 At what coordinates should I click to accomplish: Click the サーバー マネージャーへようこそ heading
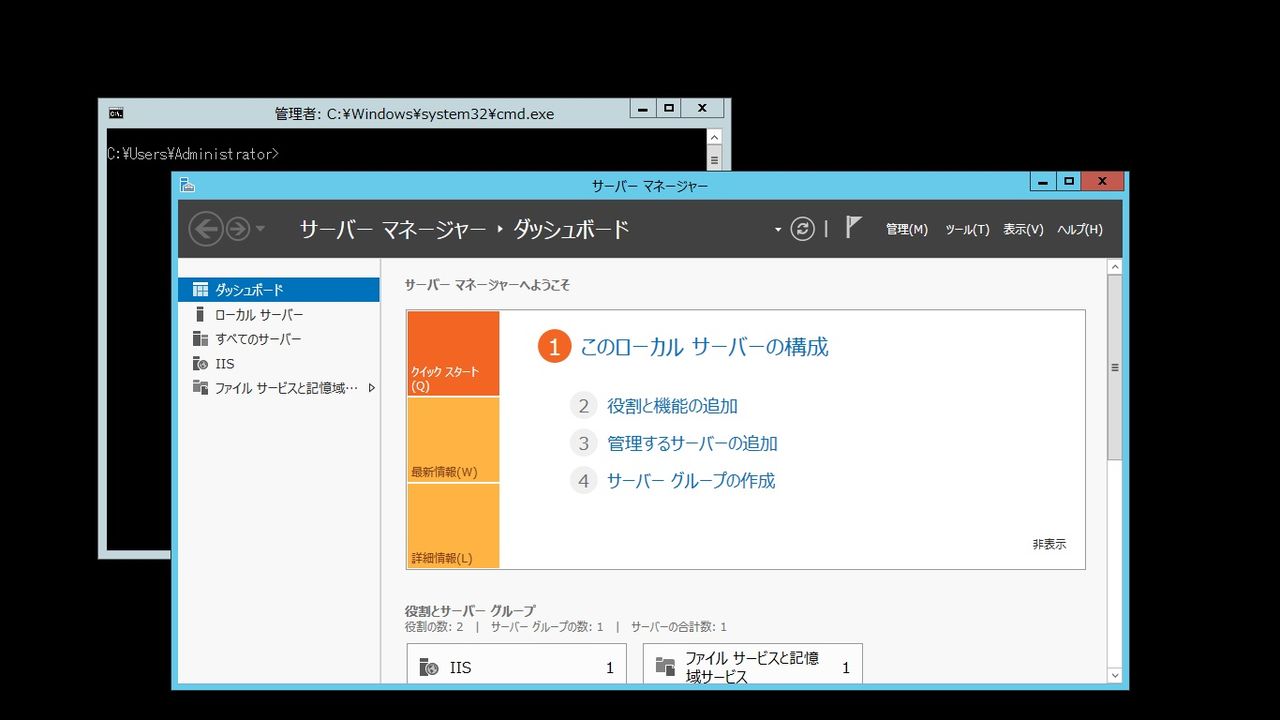pos(487,285)
